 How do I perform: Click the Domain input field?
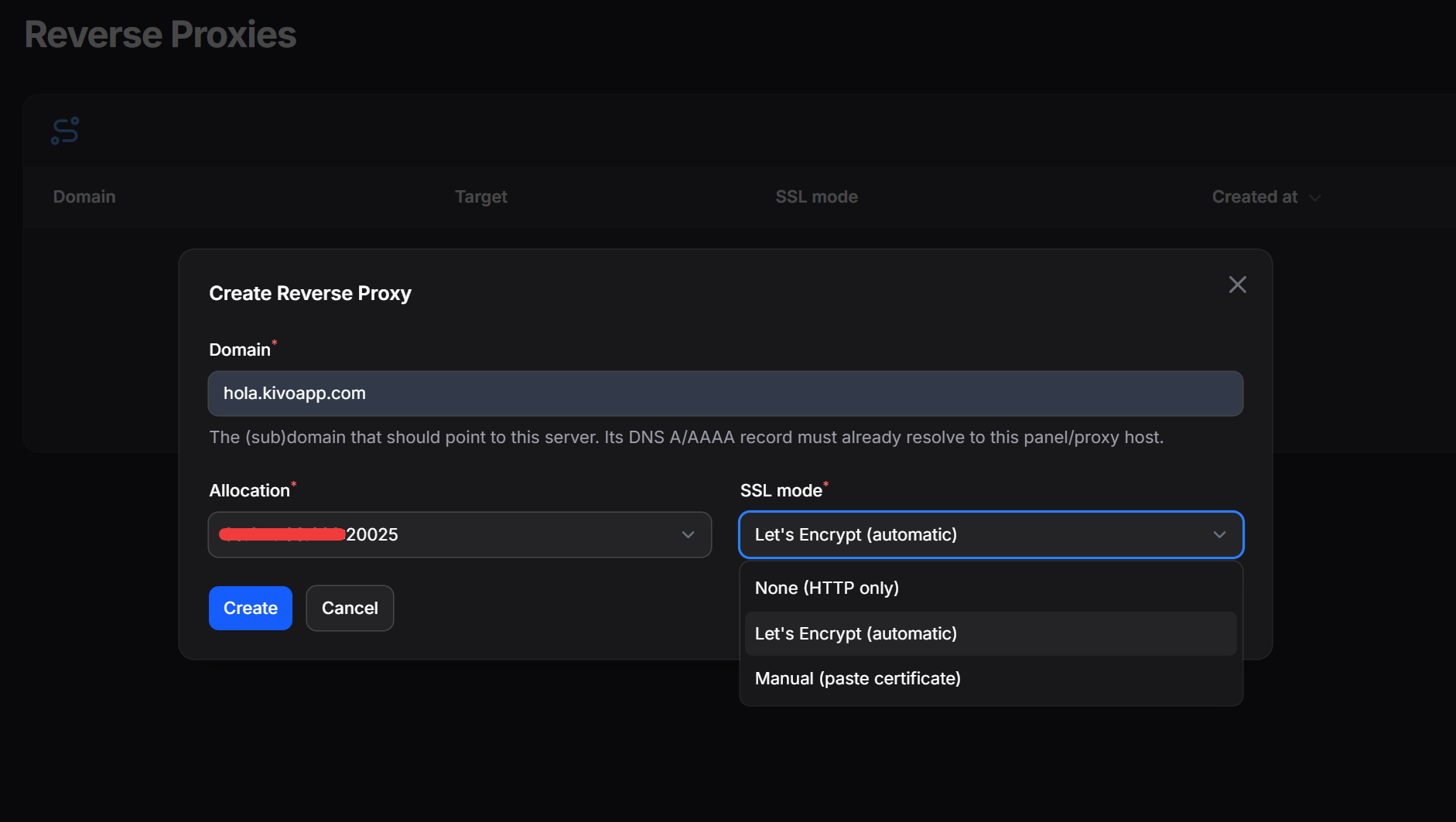[x=725, y=394]
